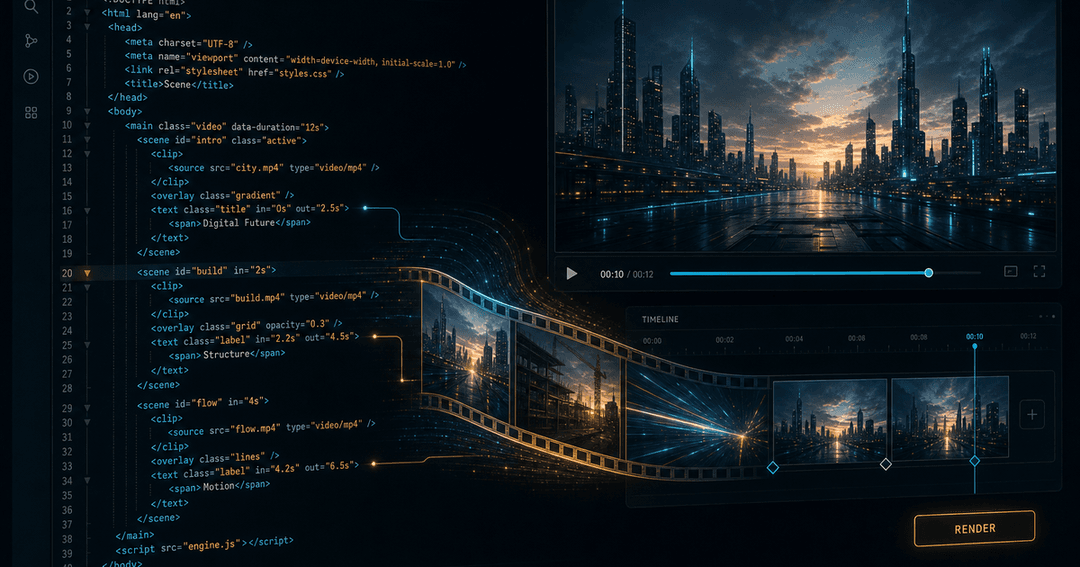1080x567 pixels.
Task: Click the 00:12 mark on the timeline ruler
Action: click(1028, 336)
